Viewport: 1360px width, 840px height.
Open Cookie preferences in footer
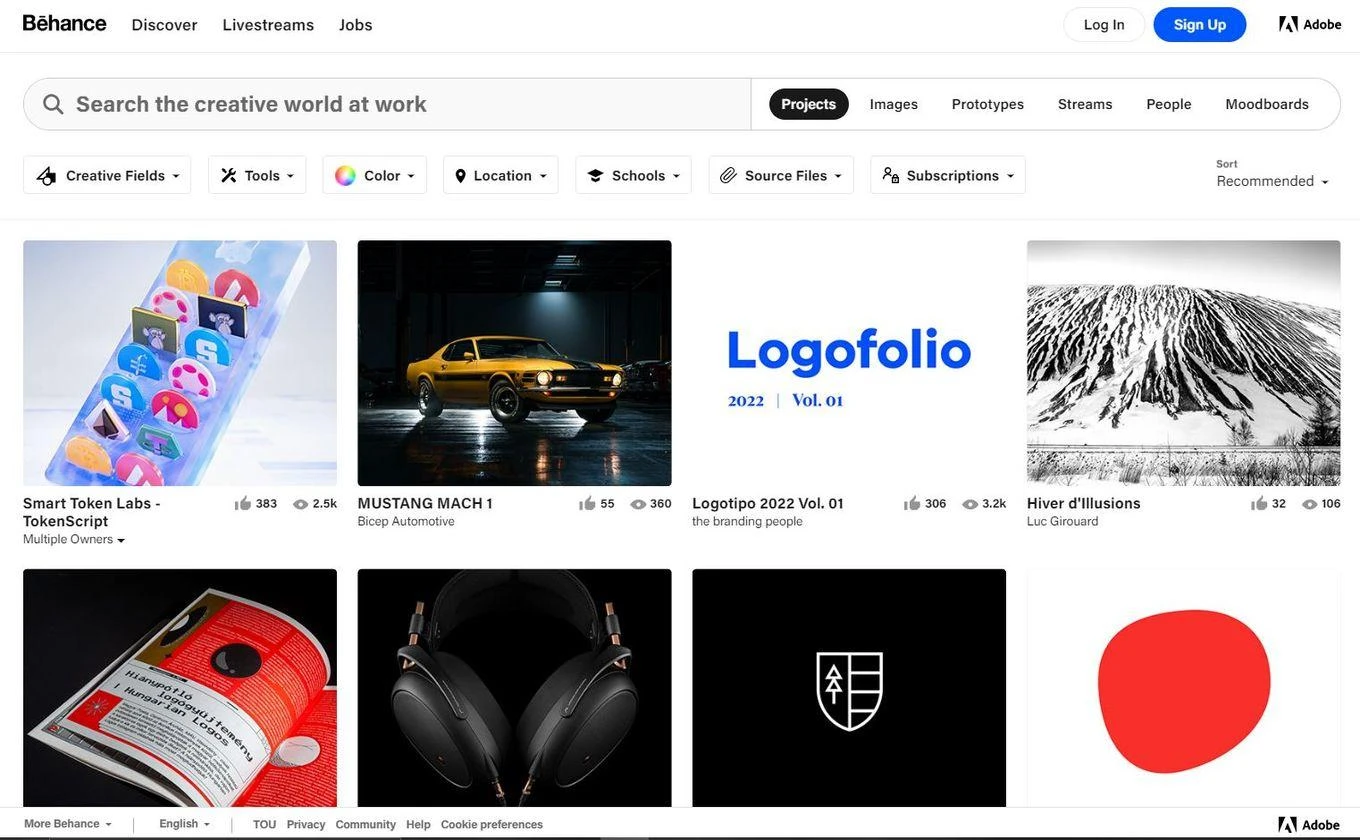[492, 825]
